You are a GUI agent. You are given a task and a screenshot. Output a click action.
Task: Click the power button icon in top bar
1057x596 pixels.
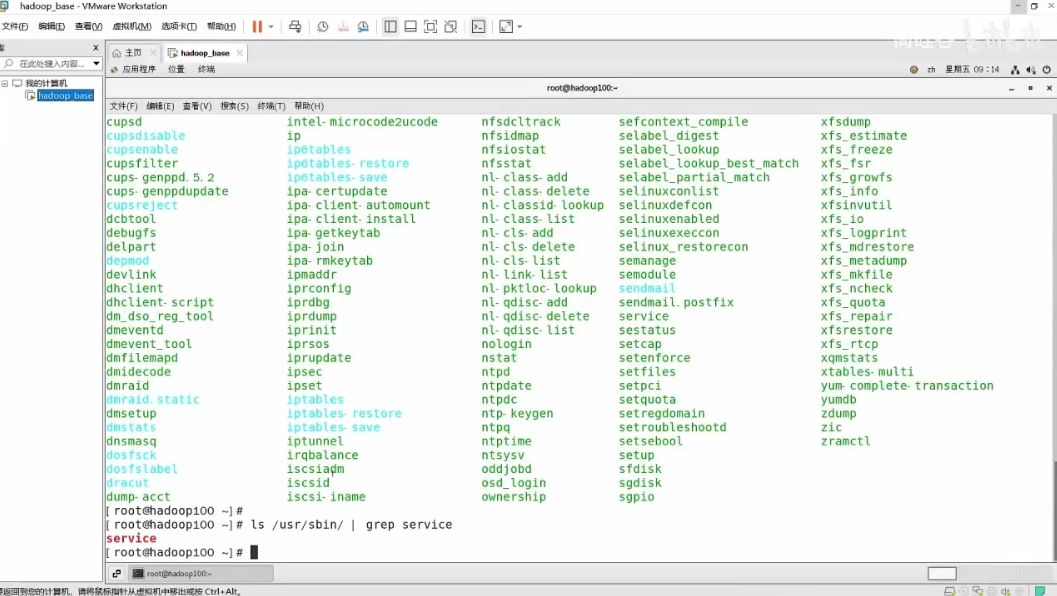pos(1046,69)
